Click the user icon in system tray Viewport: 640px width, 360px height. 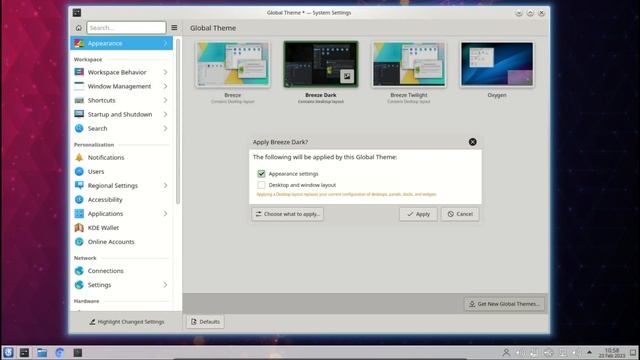[x=506, y=352]
